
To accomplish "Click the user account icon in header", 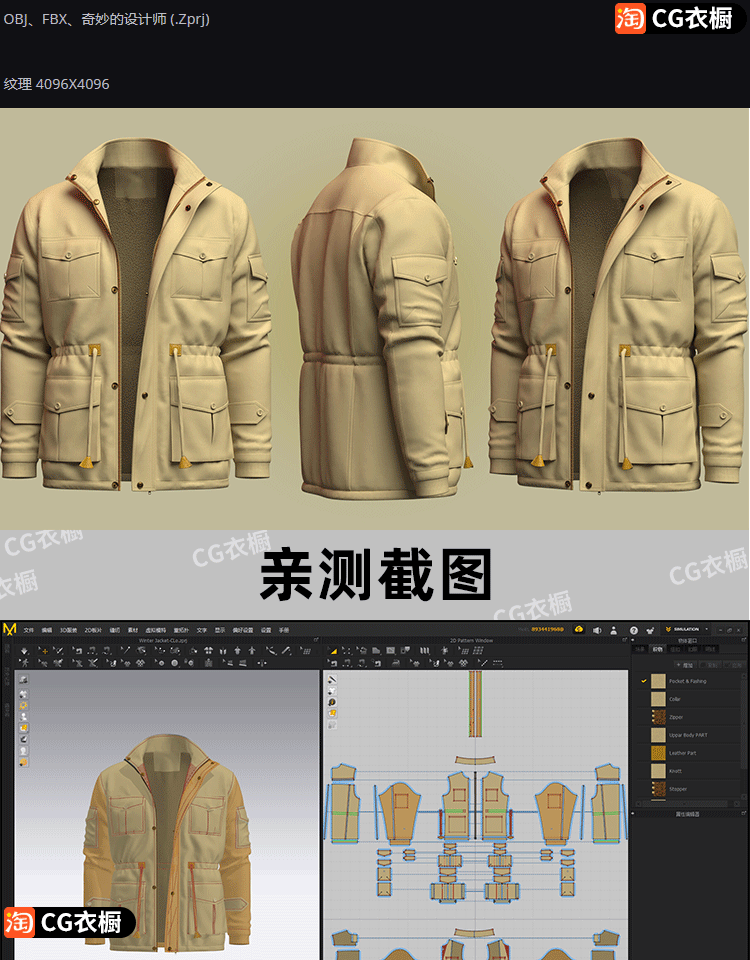I will point(614,630).
